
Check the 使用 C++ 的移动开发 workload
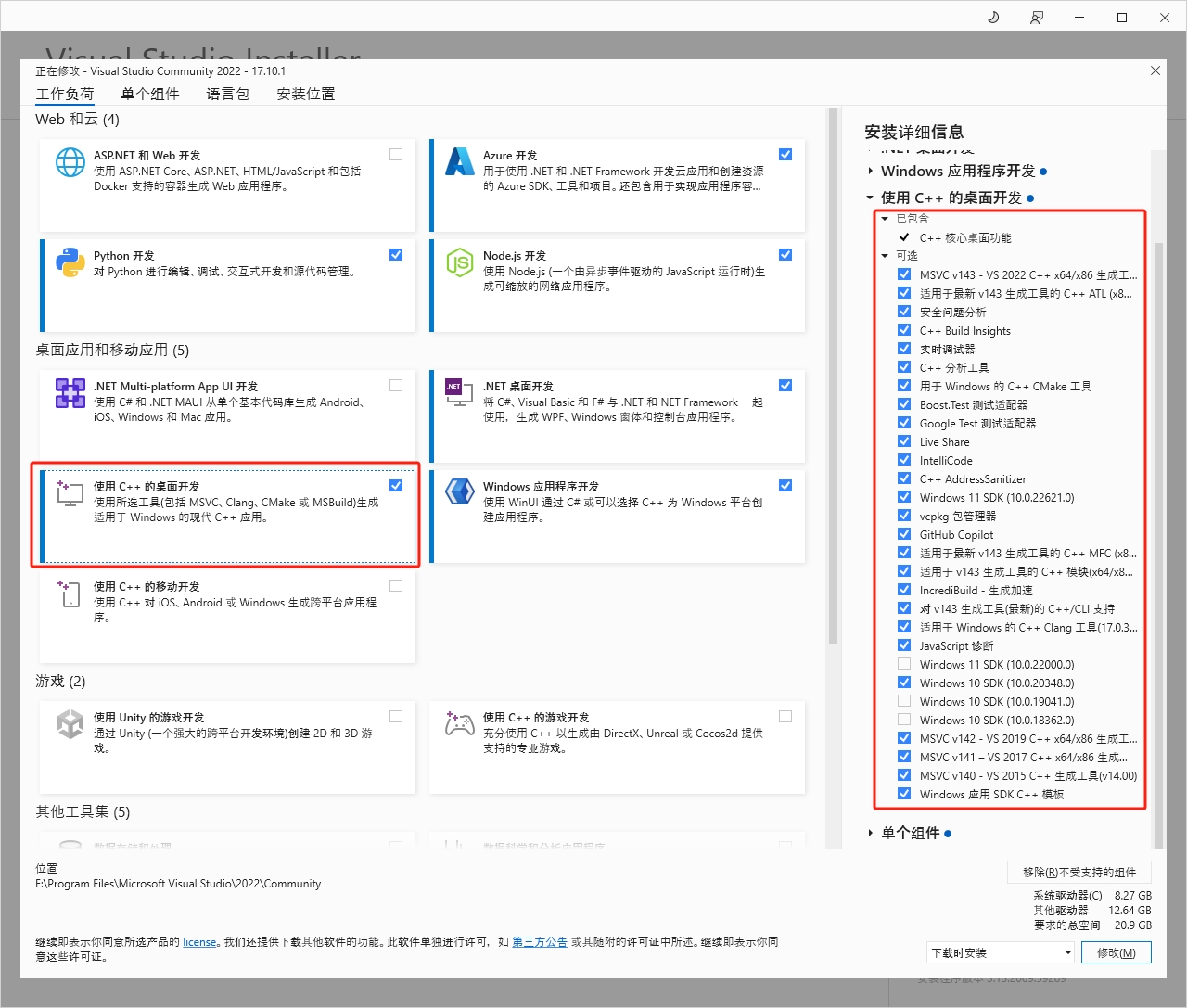pos(396,586)
